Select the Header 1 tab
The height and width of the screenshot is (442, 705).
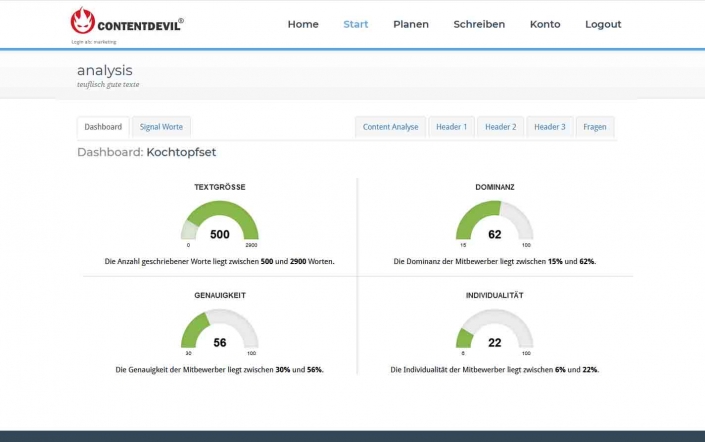[451, 127]
